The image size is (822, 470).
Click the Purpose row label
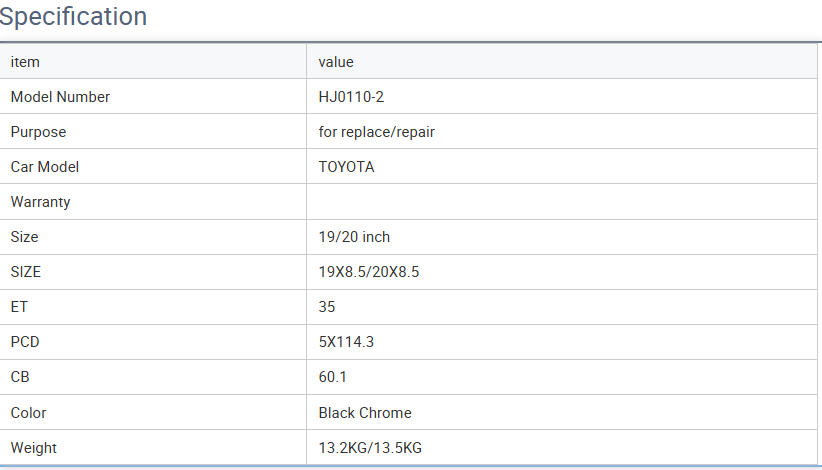[x=38, y=132]
